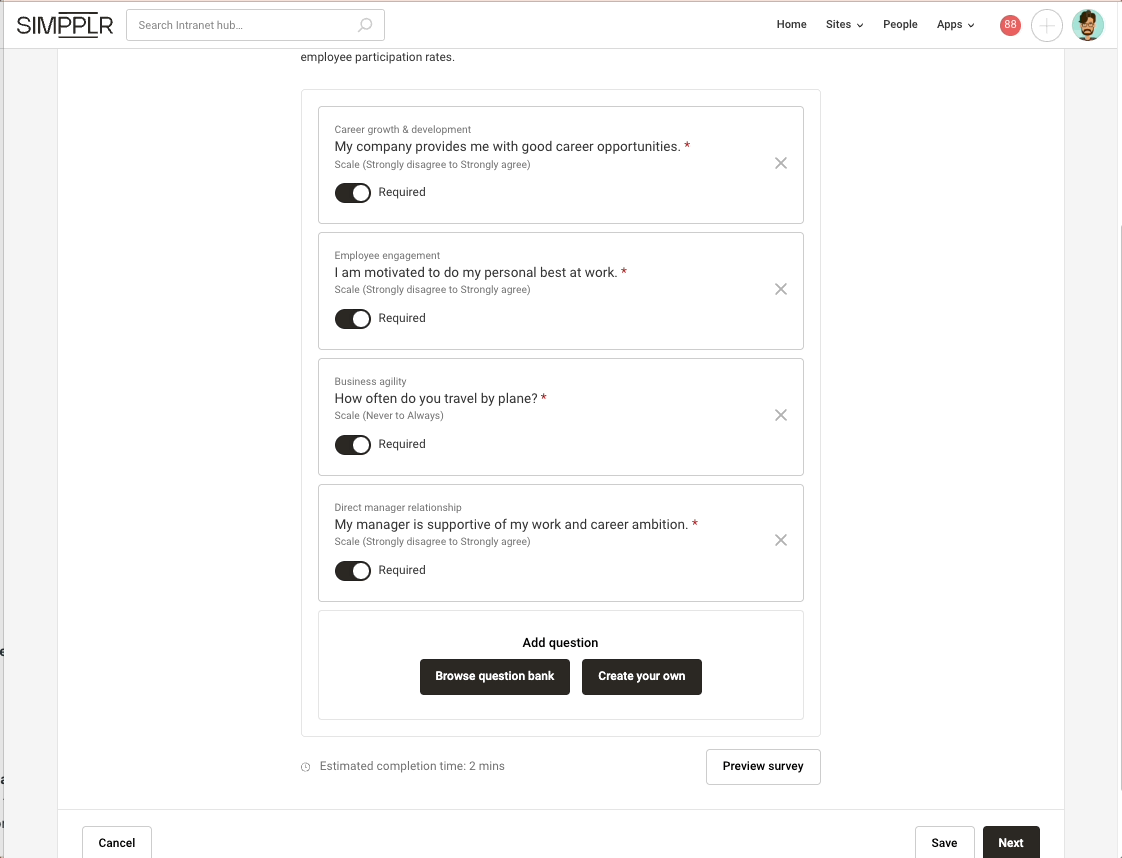Click inside the Search Intranet hub field
Viewport: 1122px width, 858px height.
240,24
